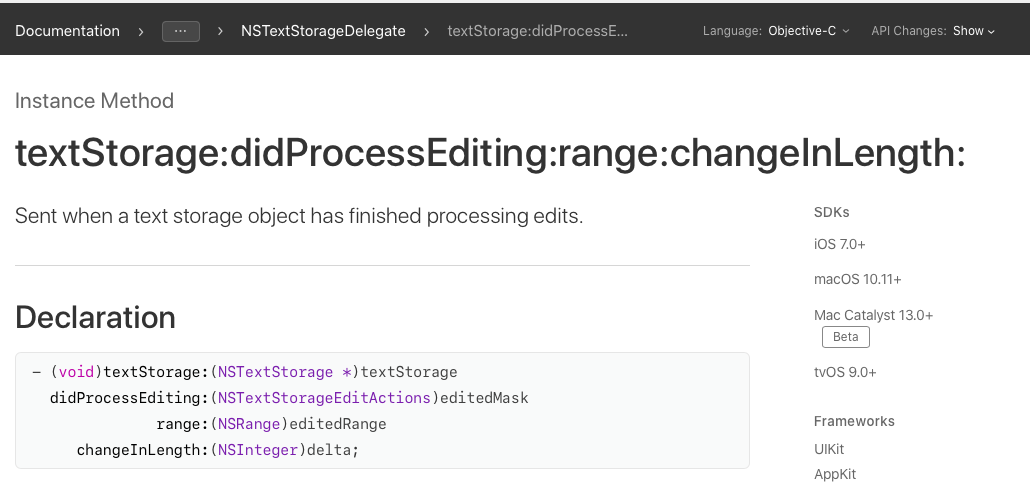Click the iOS 7.0+ SDK entry
The width and height of the screenshot is (1030, 504).
click(x=839, y=244)
